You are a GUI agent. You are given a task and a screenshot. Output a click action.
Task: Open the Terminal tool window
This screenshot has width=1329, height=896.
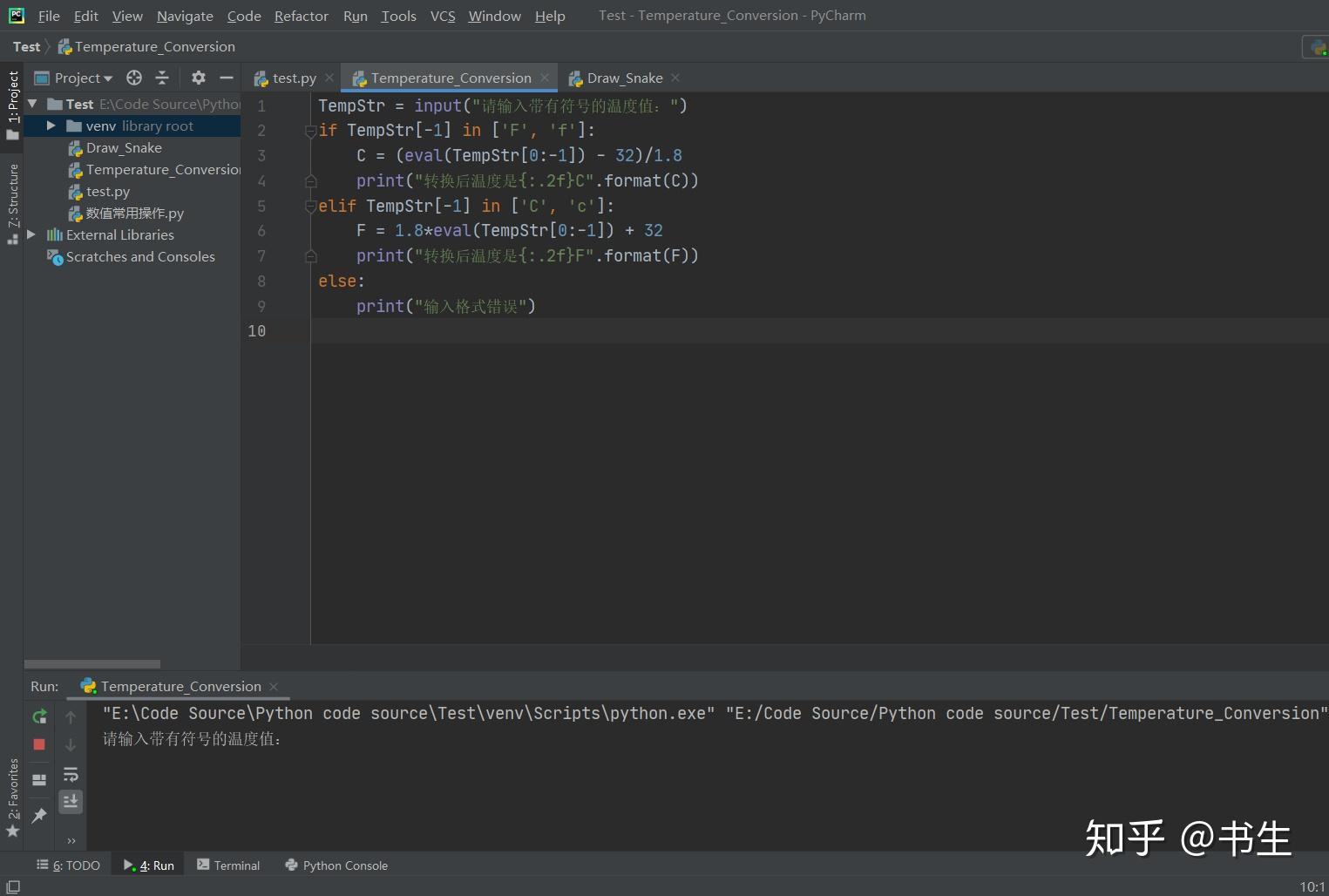pyautogui.click(x=228, y=865)
